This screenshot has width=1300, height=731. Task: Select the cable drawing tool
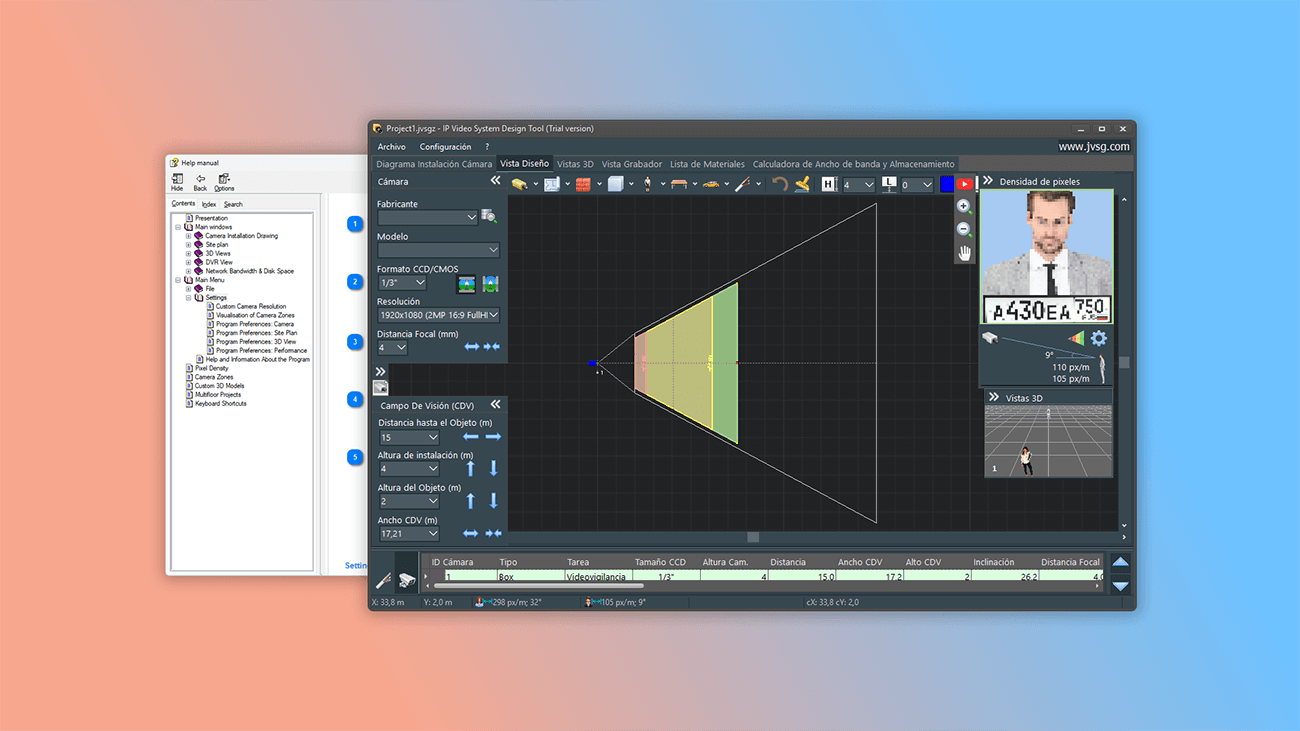click(x=742, y=183)
